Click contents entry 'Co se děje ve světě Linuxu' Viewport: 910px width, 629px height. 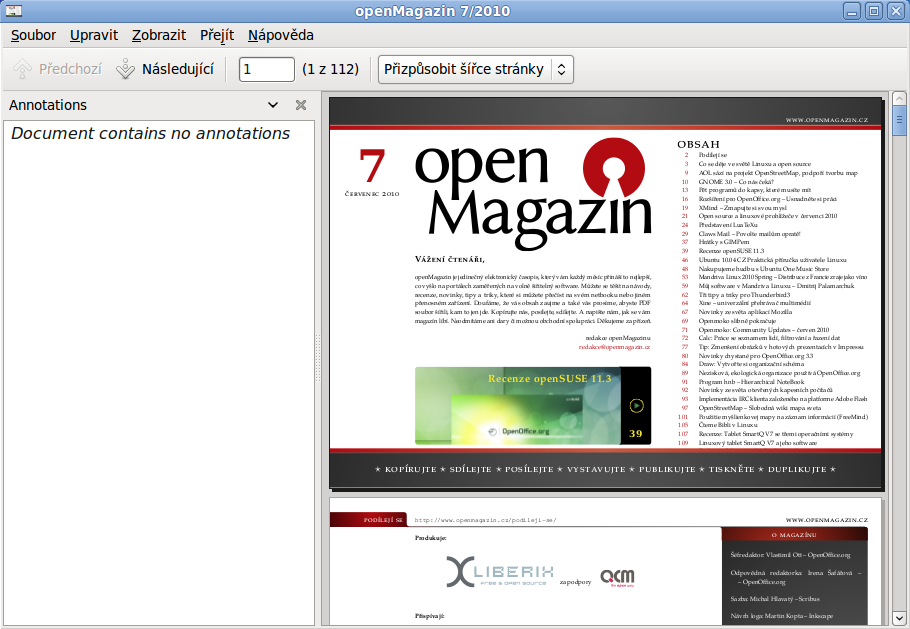(x=755, y=164)
